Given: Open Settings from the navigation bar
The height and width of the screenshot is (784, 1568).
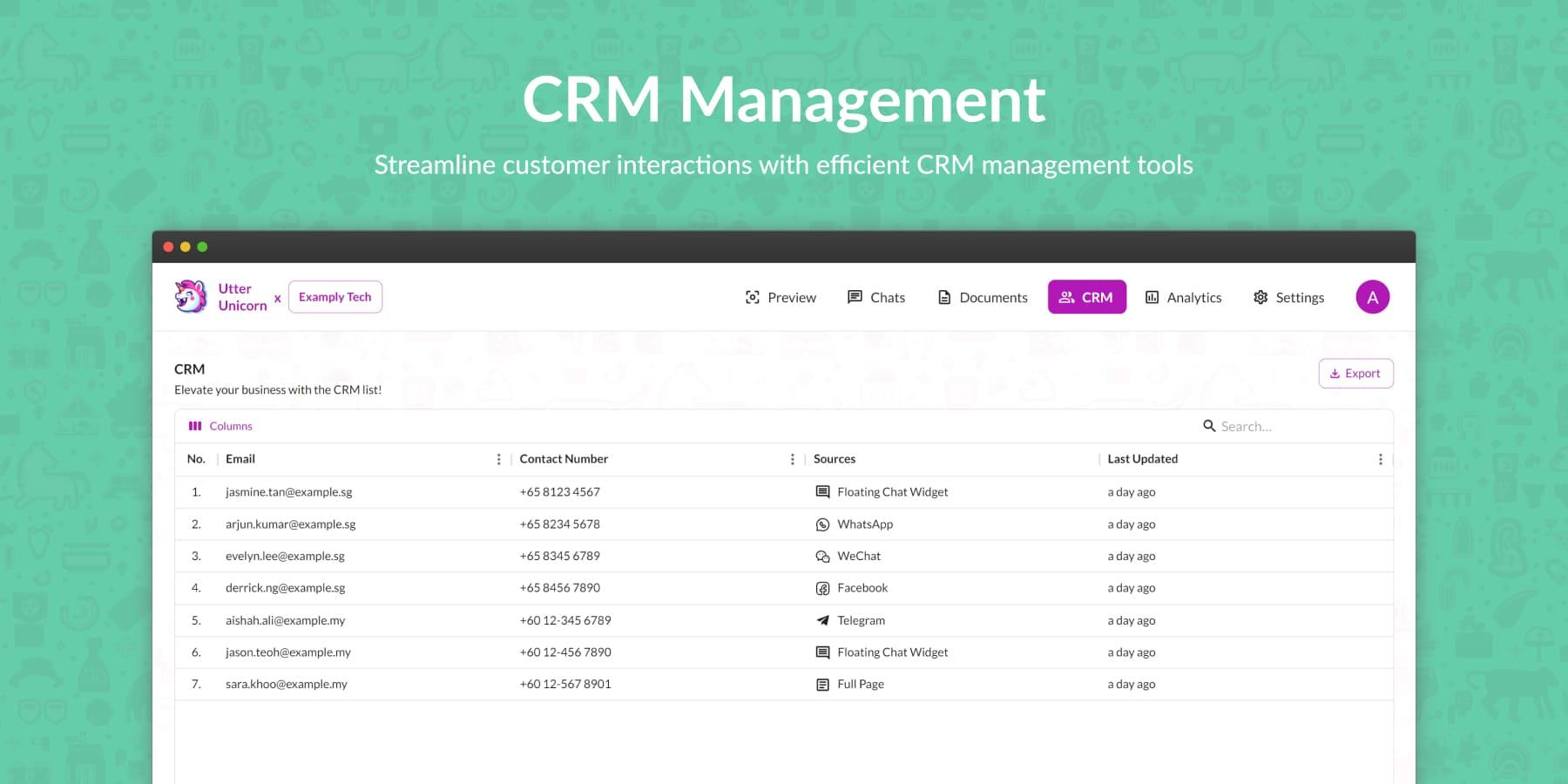Looking at the screenshot, I should click(1288, 297).
